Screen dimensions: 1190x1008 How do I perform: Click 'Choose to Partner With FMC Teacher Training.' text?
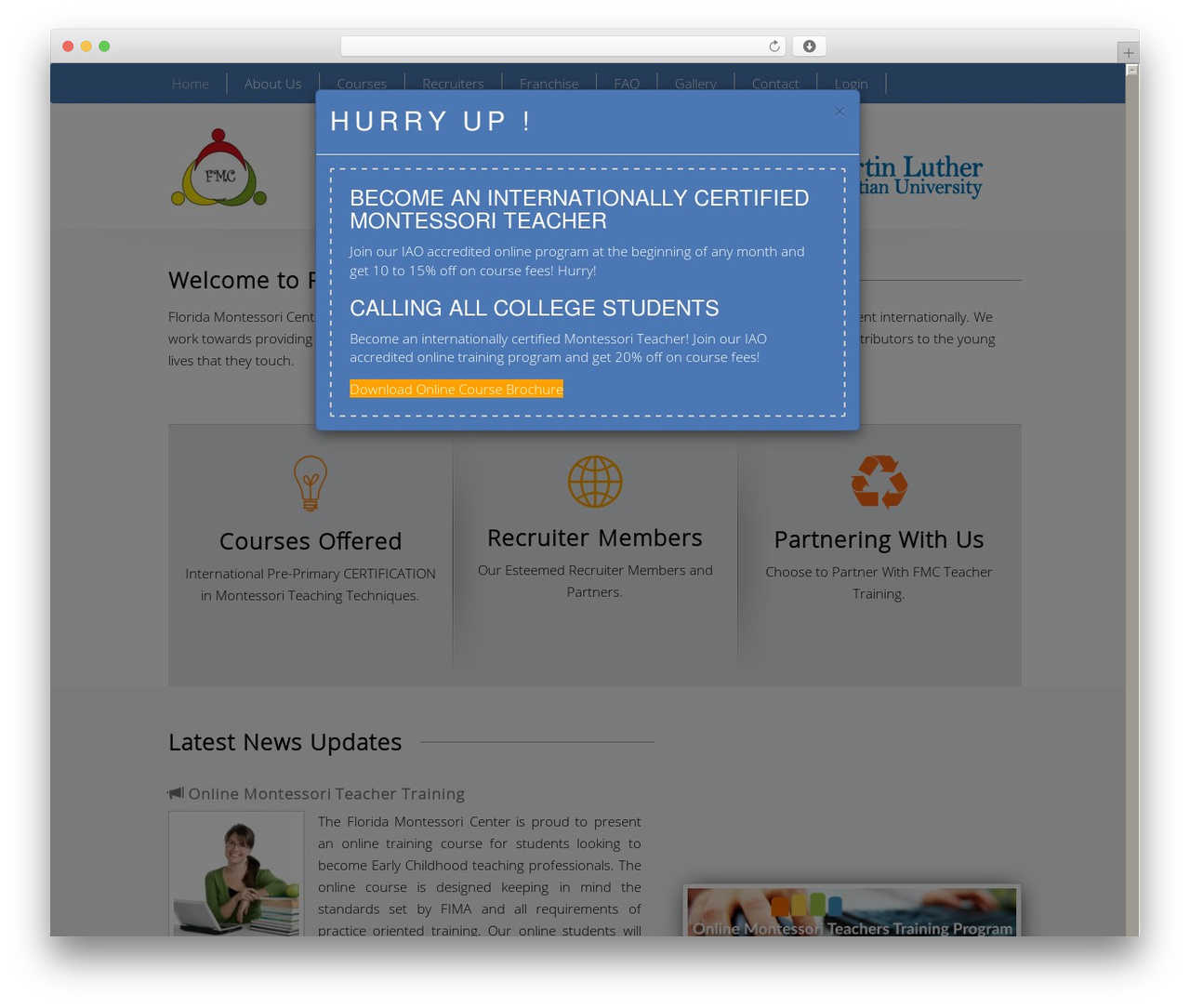(879, 583)
